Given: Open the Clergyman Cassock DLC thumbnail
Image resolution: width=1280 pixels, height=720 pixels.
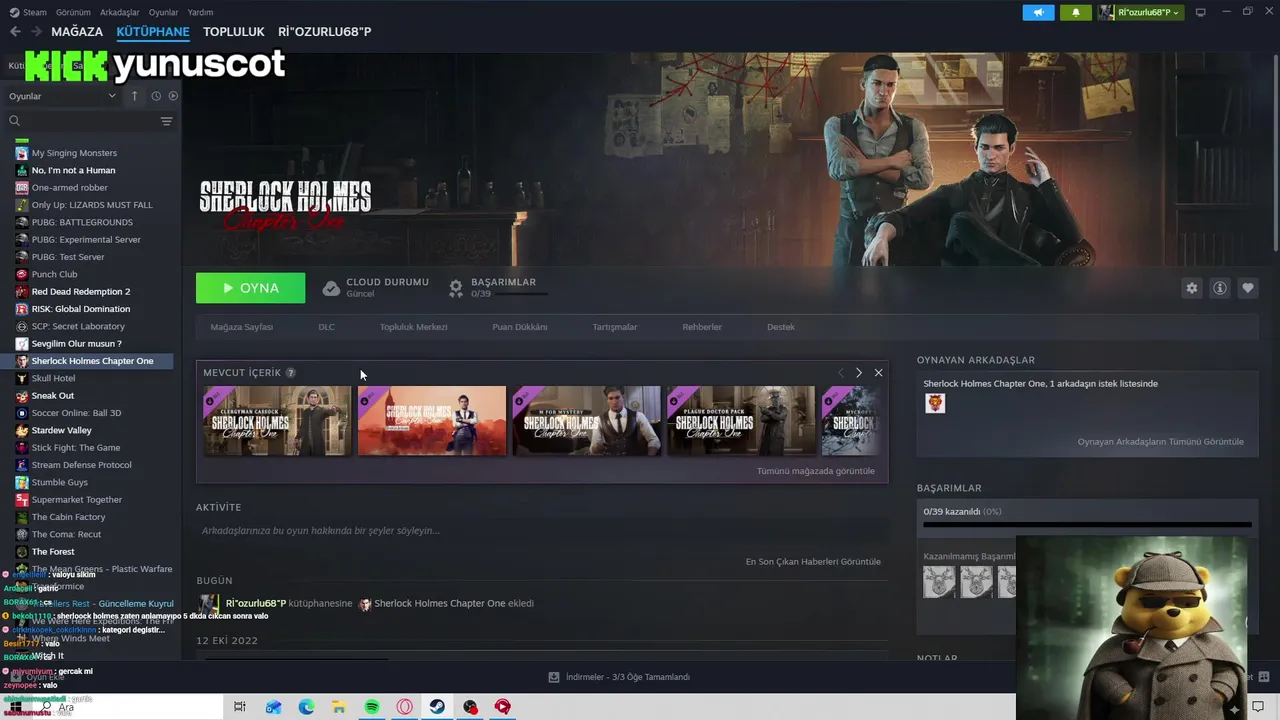Looking at the screenshot, I should [x=277, y=421].
